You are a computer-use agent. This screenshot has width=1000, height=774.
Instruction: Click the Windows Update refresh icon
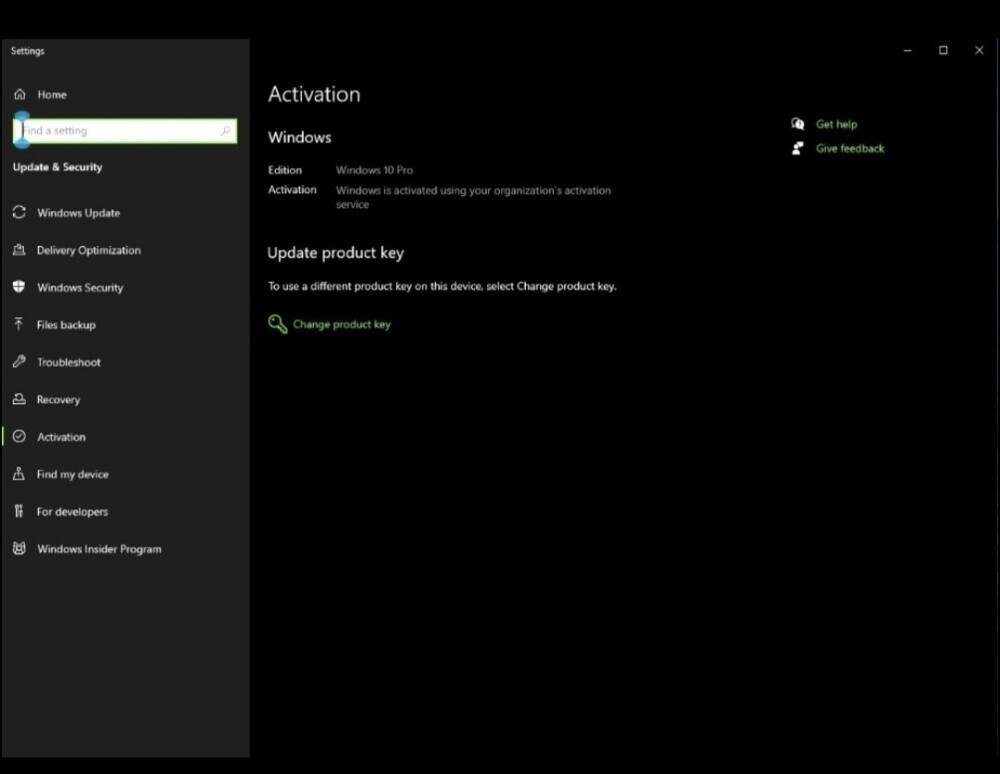pos(19,212)
